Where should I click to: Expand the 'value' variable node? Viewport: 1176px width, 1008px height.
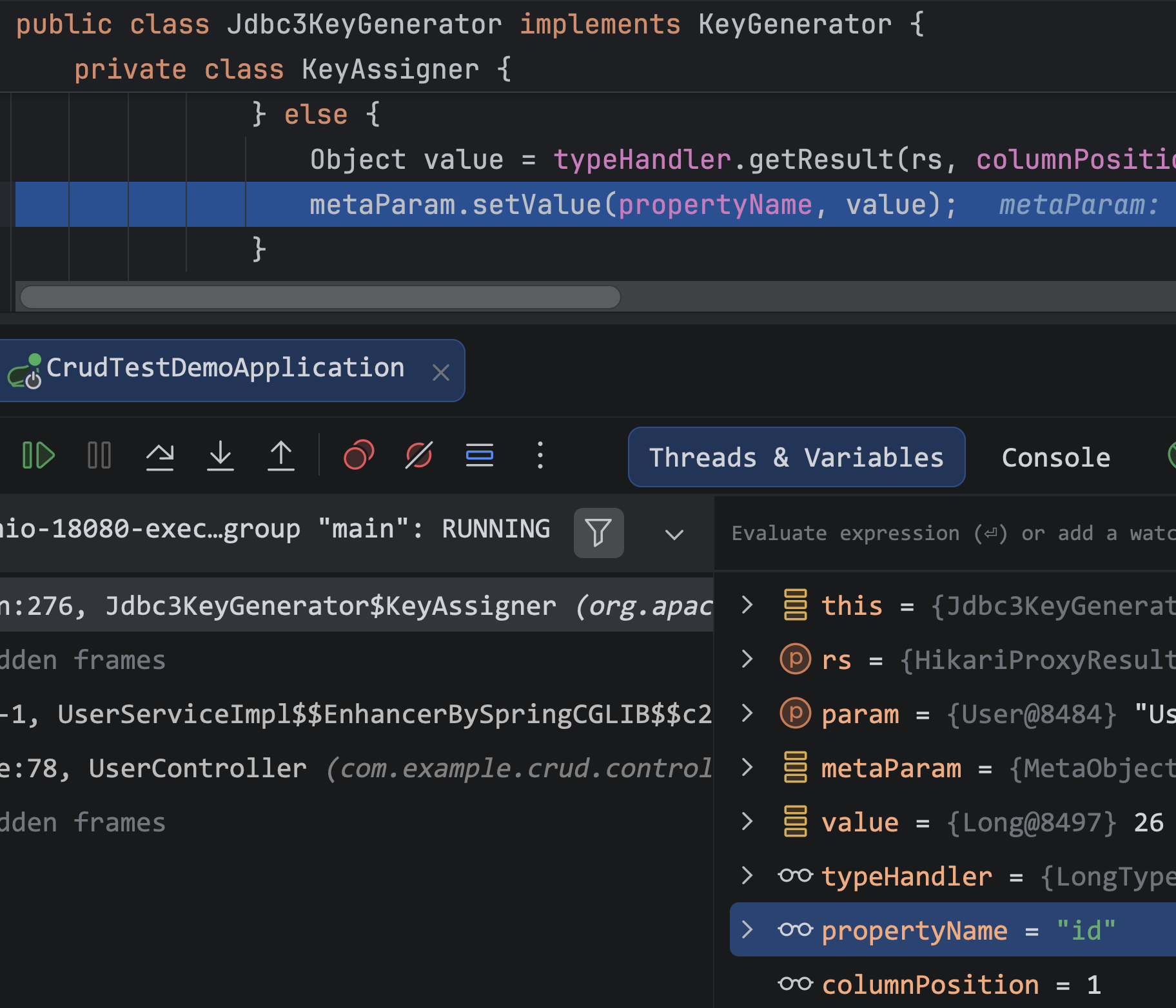(x=747, y=821)
